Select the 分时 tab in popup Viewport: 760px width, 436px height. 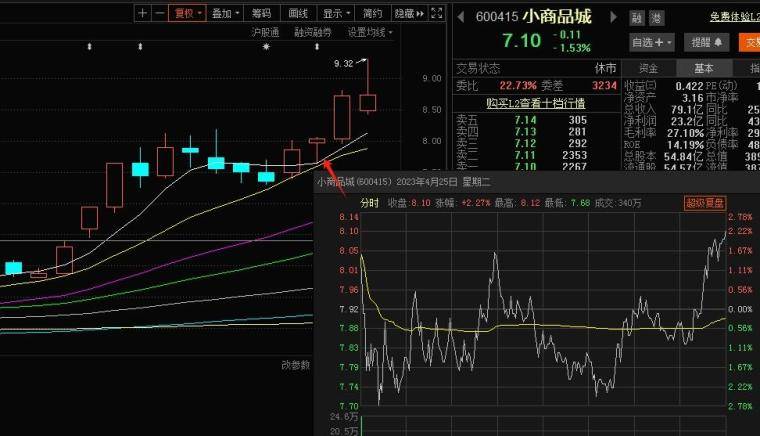tap(369, 203)
